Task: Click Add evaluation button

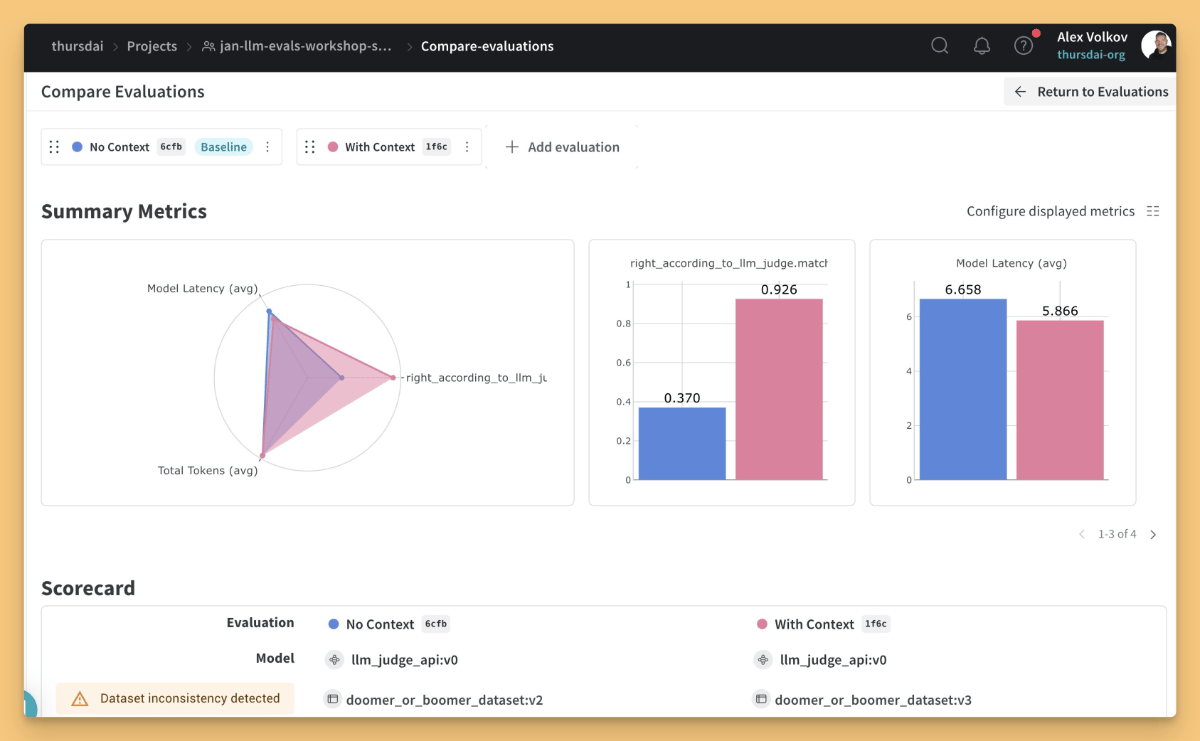Action: click(x=562, y=147)
